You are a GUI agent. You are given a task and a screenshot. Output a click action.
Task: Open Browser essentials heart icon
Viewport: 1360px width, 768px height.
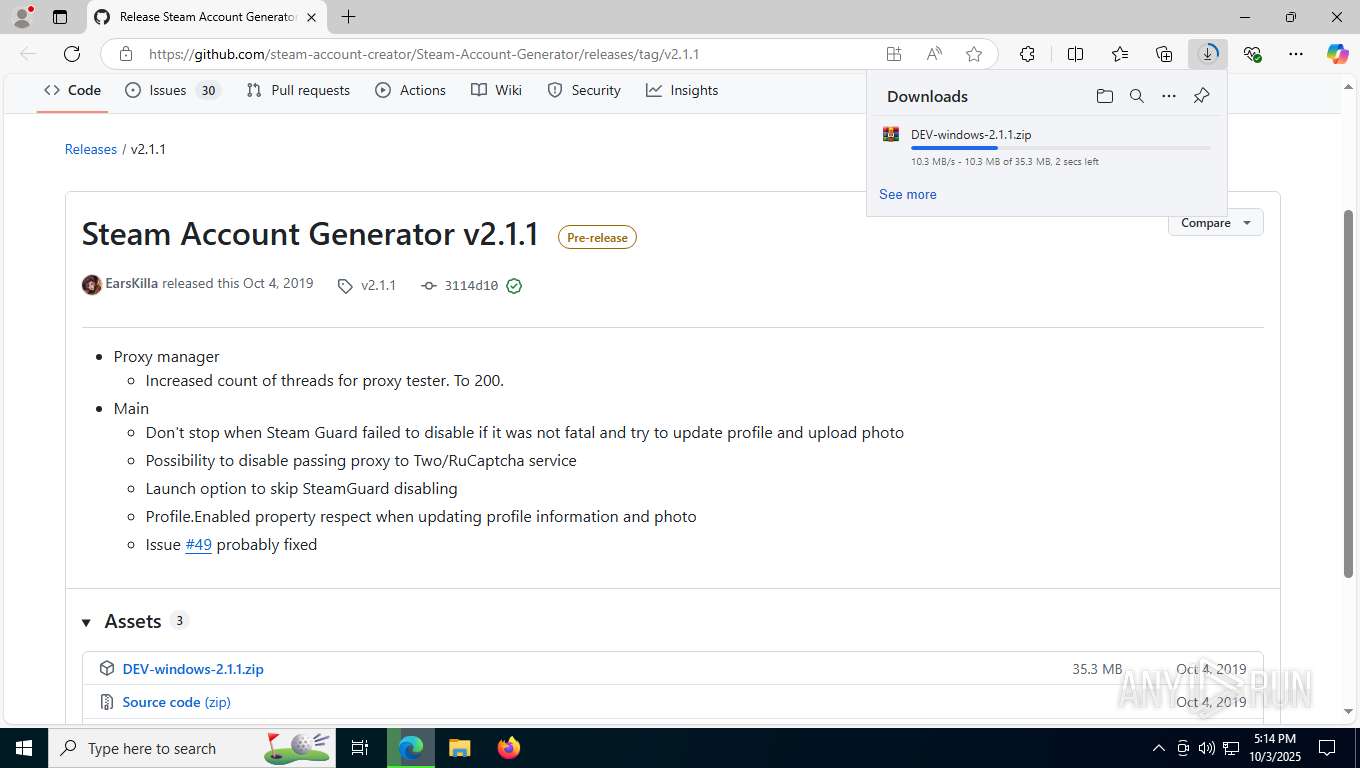[x=1252, y=54]
